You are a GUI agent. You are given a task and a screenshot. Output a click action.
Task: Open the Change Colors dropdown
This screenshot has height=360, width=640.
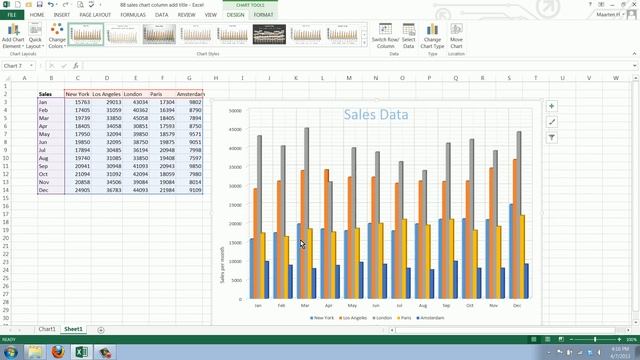pos(57,36)
